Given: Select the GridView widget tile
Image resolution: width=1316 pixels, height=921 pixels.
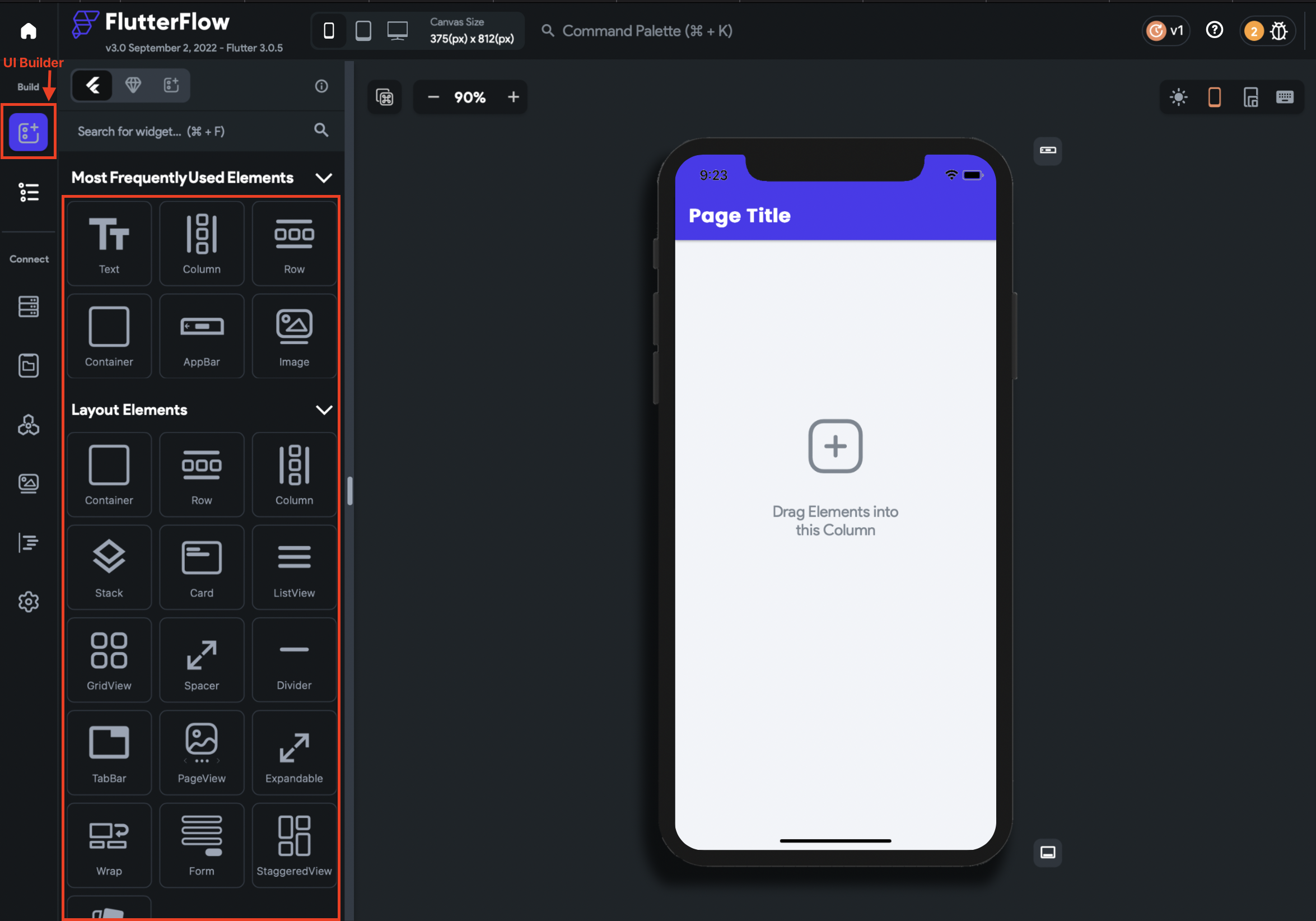Looking at the screenshot, I should (109, 659).
